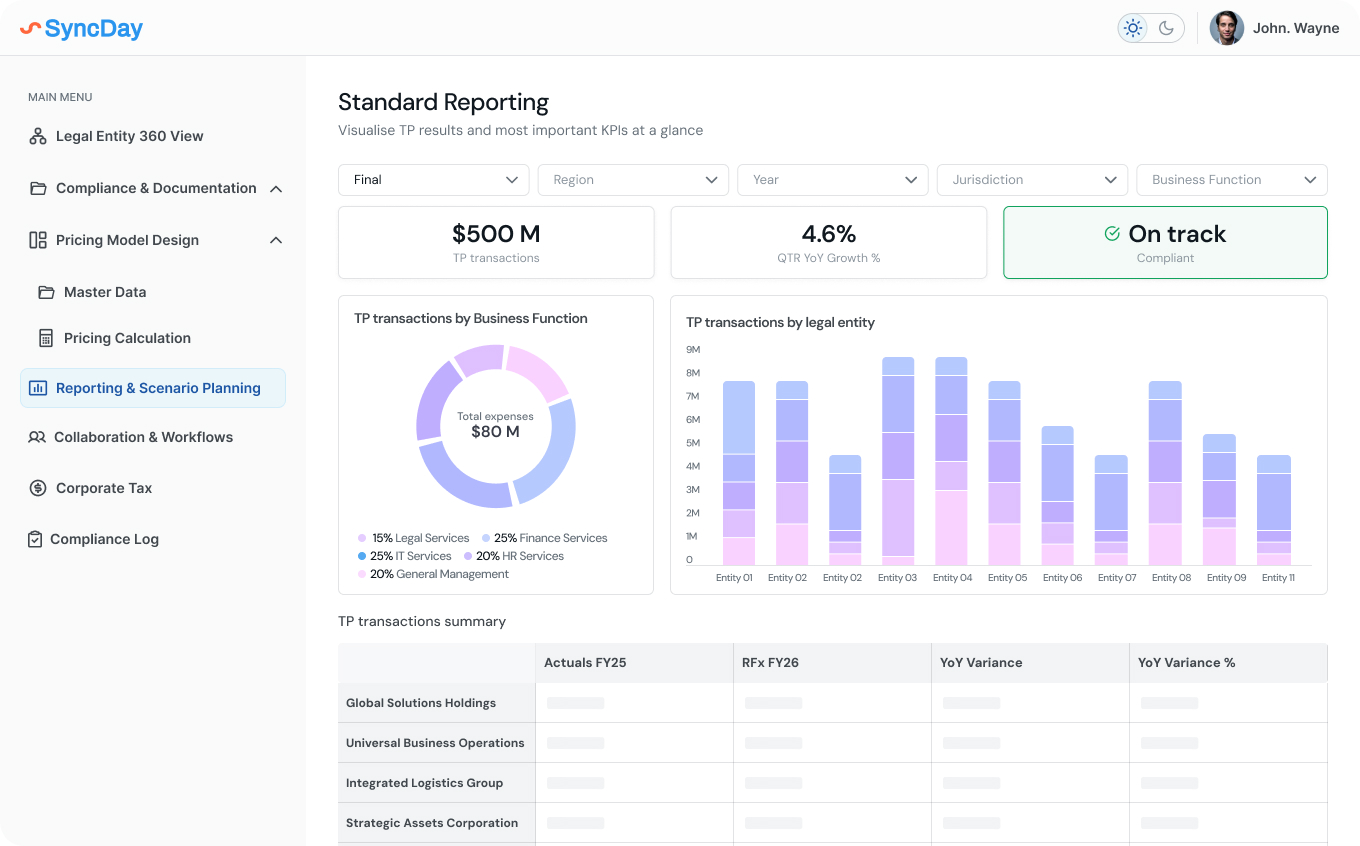Click the Collaboration & Workflows people icon

(37, 437)
